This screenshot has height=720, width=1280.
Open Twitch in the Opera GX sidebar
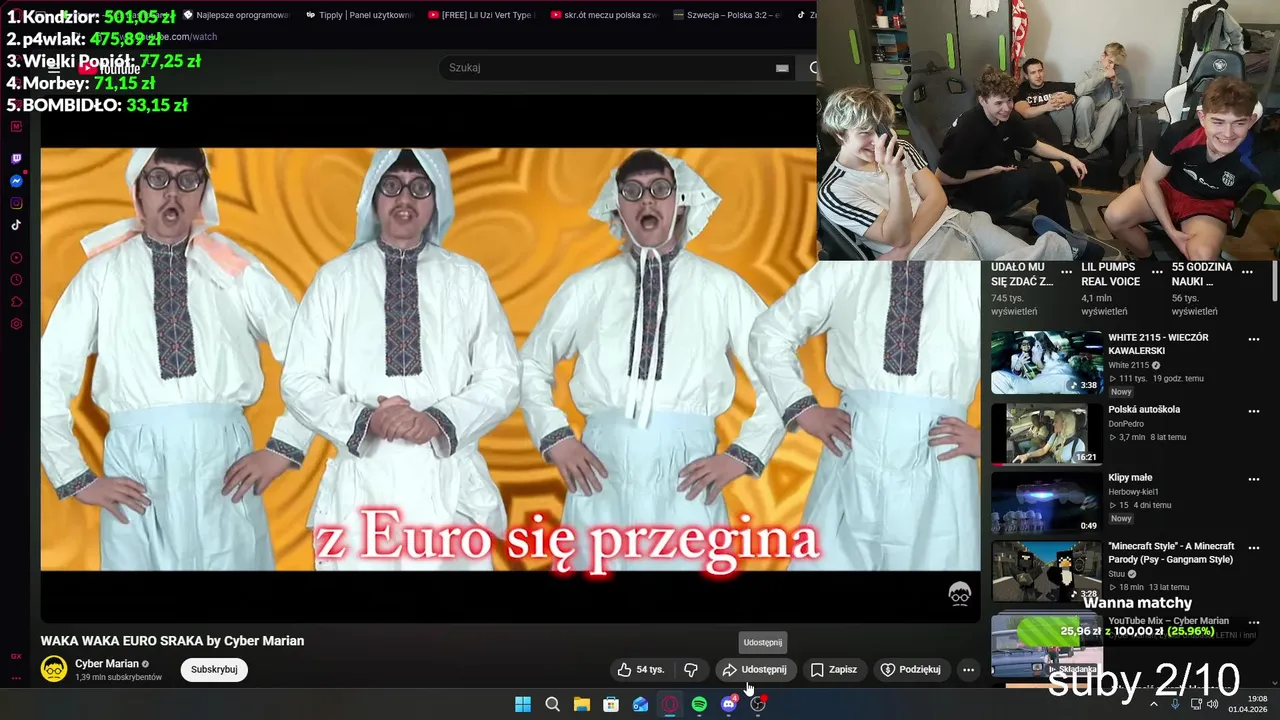tap(16, 159)
